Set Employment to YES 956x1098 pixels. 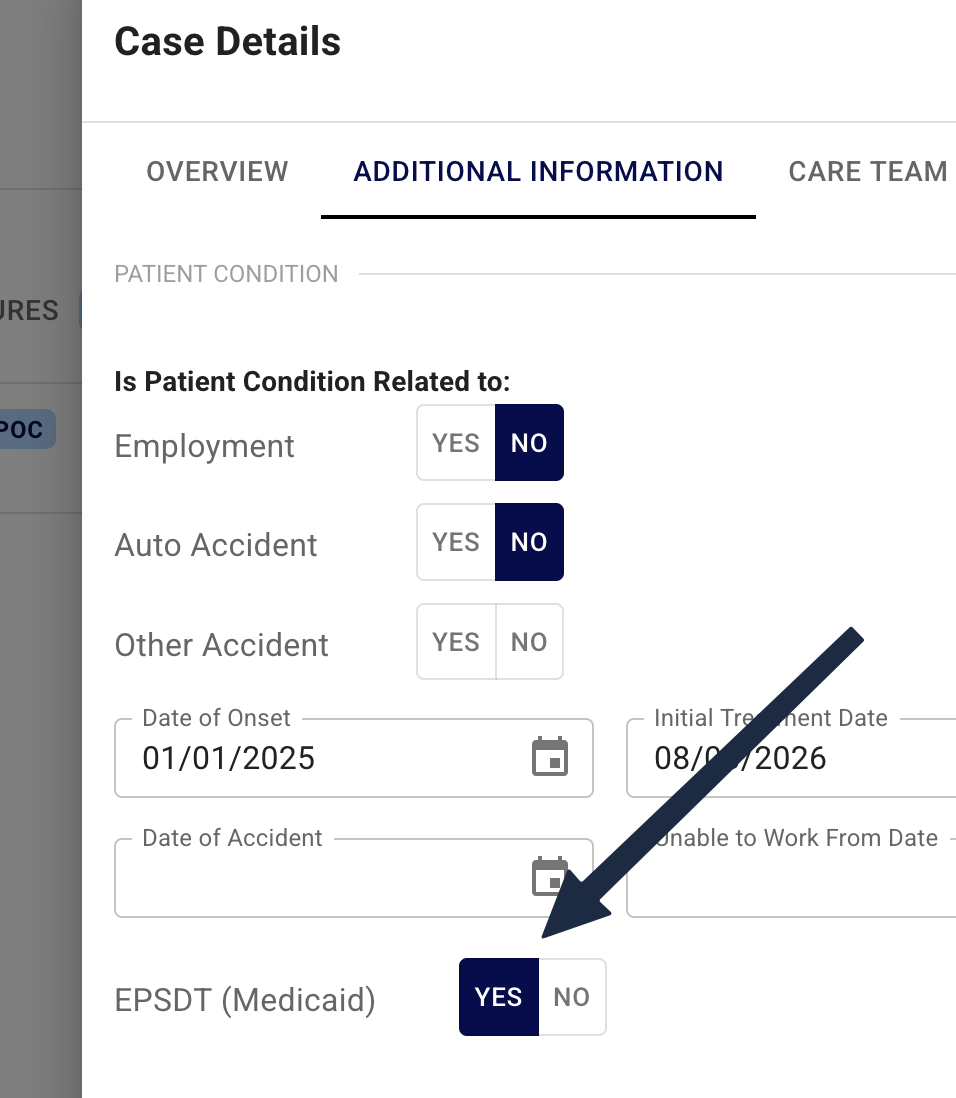pyautogui.click(x=456, y=443)
